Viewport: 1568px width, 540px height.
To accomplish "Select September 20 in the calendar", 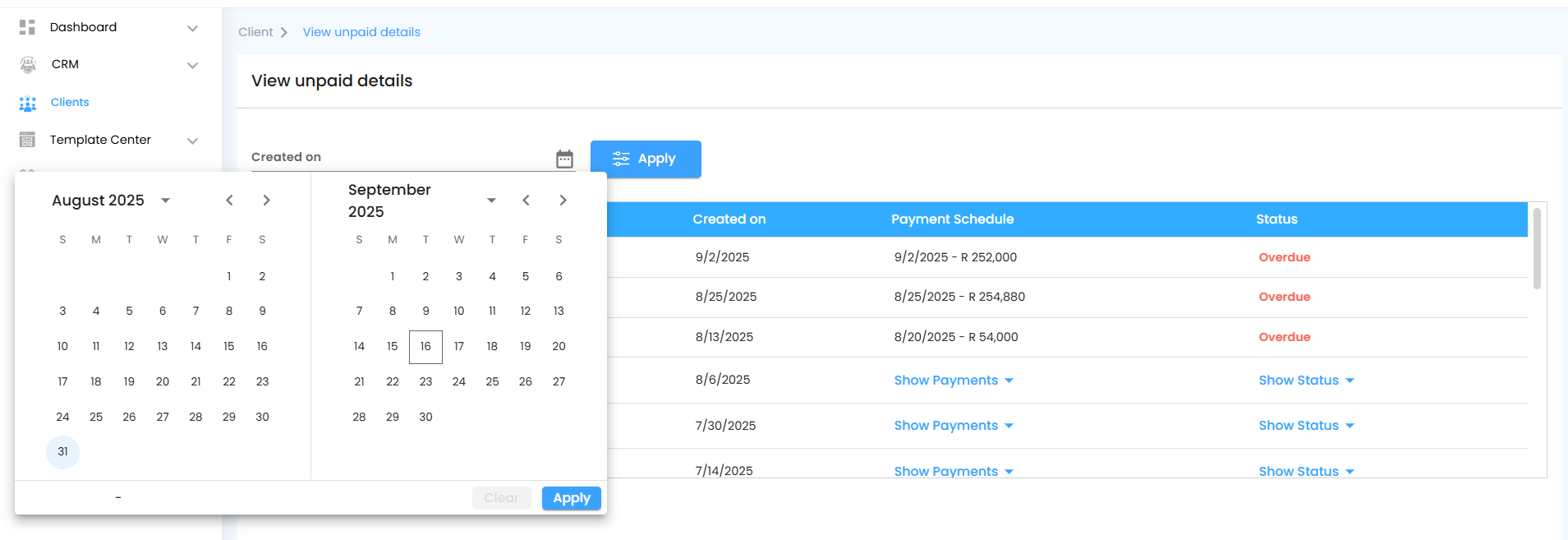I will click(x=559, y=347).
